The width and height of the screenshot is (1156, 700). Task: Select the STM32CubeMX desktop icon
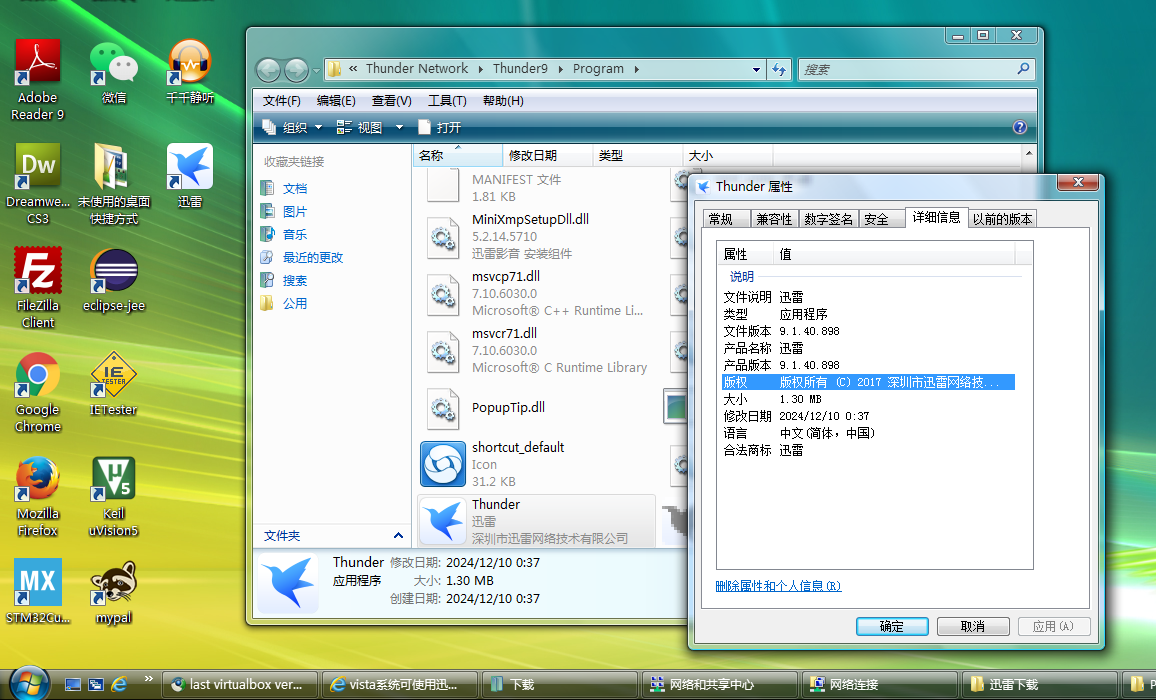[x=38, y=592]
